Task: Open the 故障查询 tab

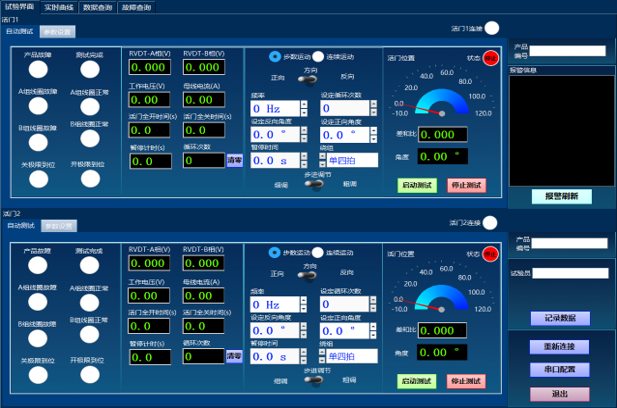Action: pyautogui.click(x=136, y=7)
